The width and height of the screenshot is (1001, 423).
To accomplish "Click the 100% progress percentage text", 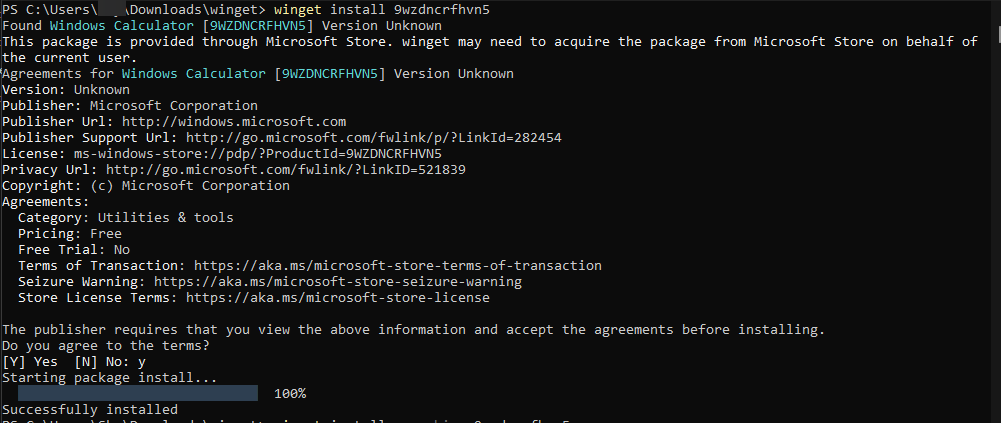I will tap(289, 394).
